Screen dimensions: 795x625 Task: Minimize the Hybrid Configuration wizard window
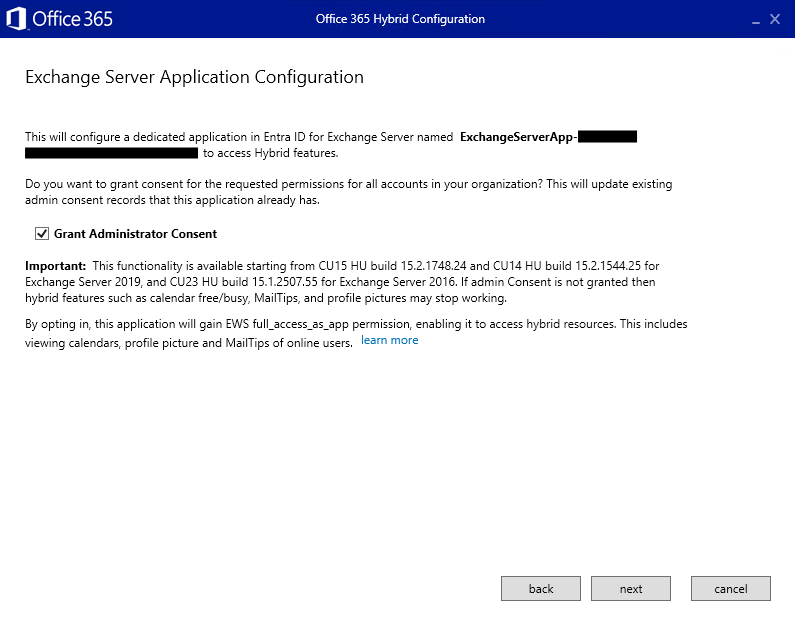click(752, 19)
